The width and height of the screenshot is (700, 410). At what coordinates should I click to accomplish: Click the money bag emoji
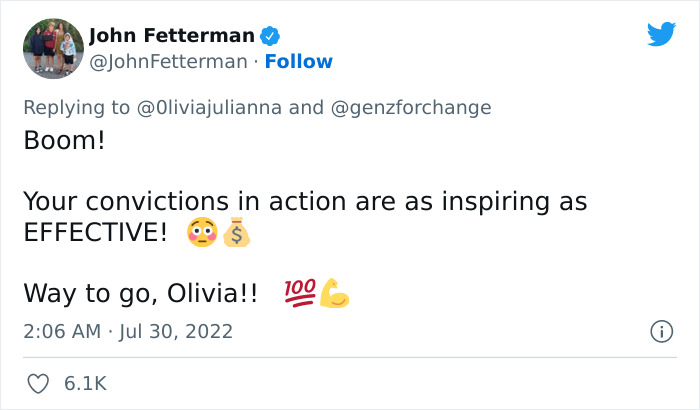pyautogui.click(x=236, y=234)
